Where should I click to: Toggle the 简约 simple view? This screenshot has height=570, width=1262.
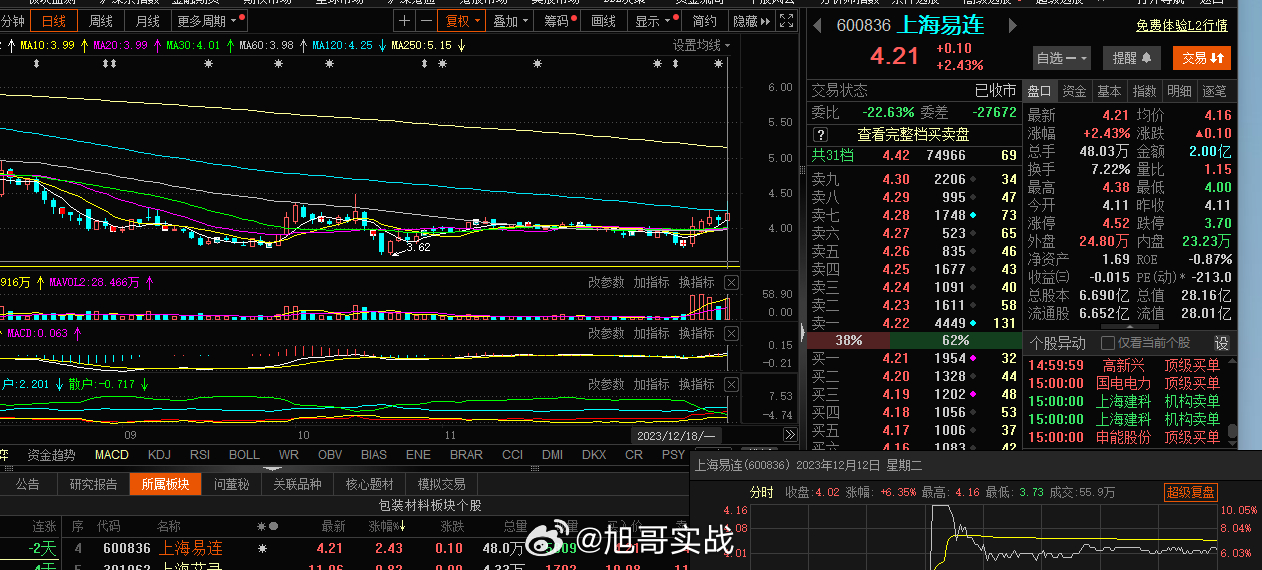coord(704,21)
